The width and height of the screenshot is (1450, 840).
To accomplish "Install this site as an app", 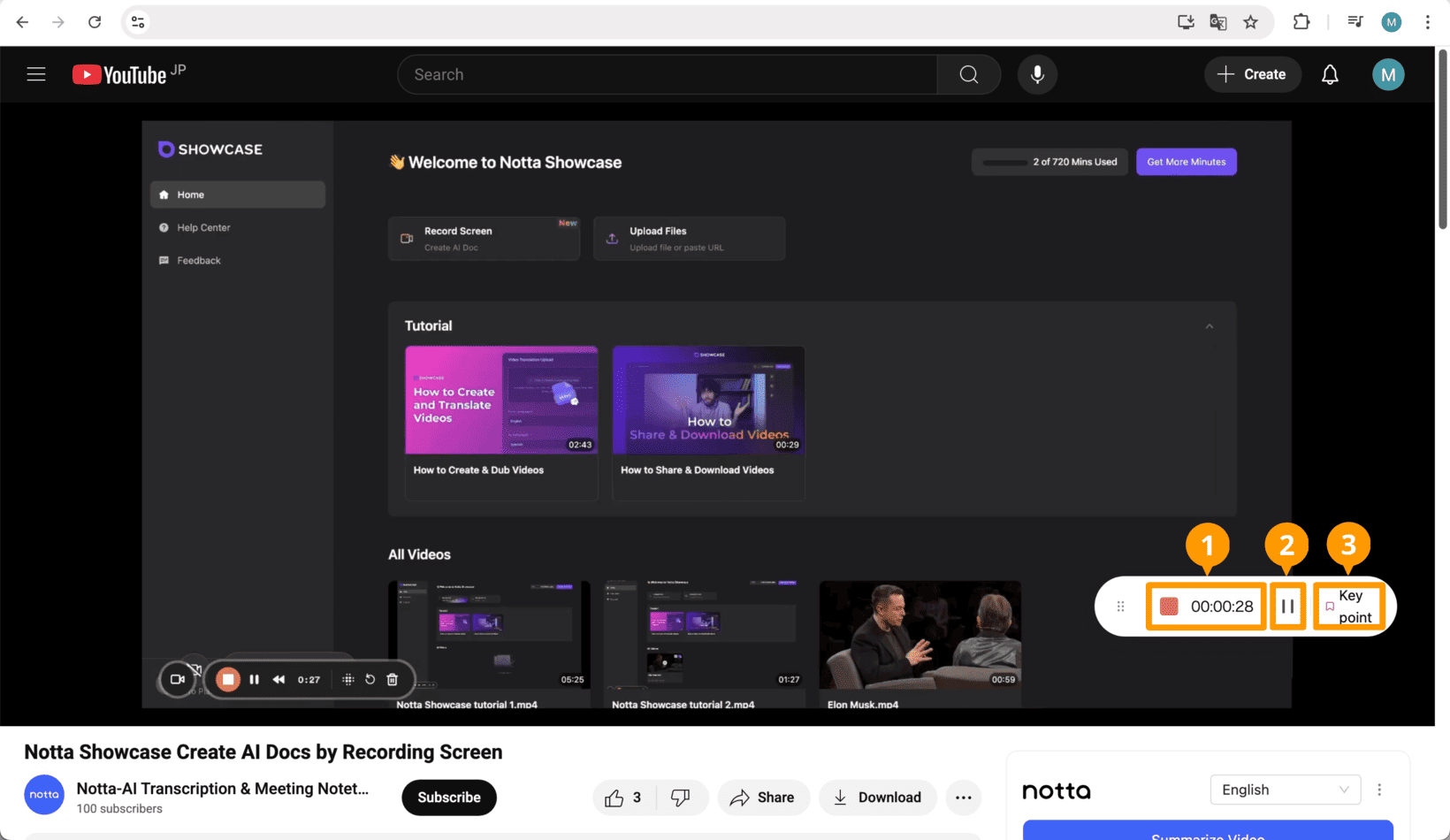I will 1186,22.
